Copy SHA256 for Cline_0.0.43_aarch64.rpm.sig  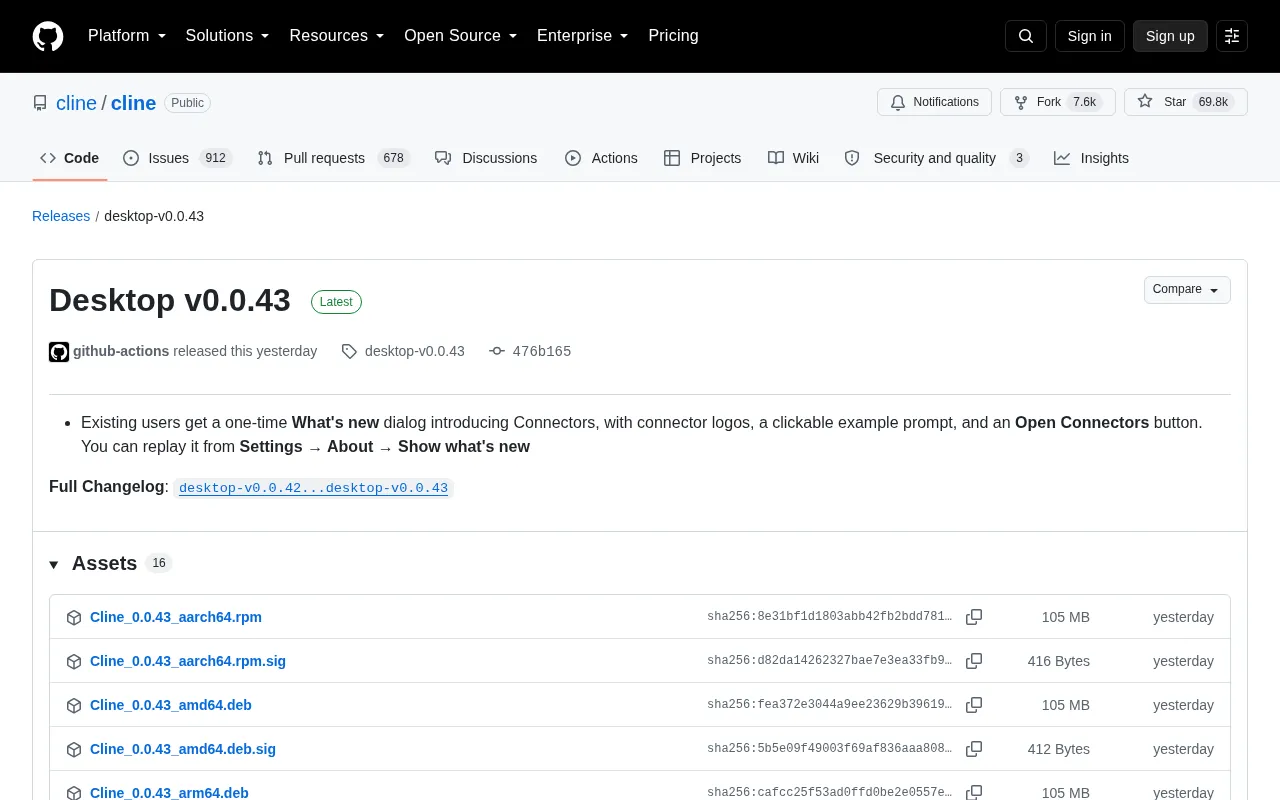974,661
